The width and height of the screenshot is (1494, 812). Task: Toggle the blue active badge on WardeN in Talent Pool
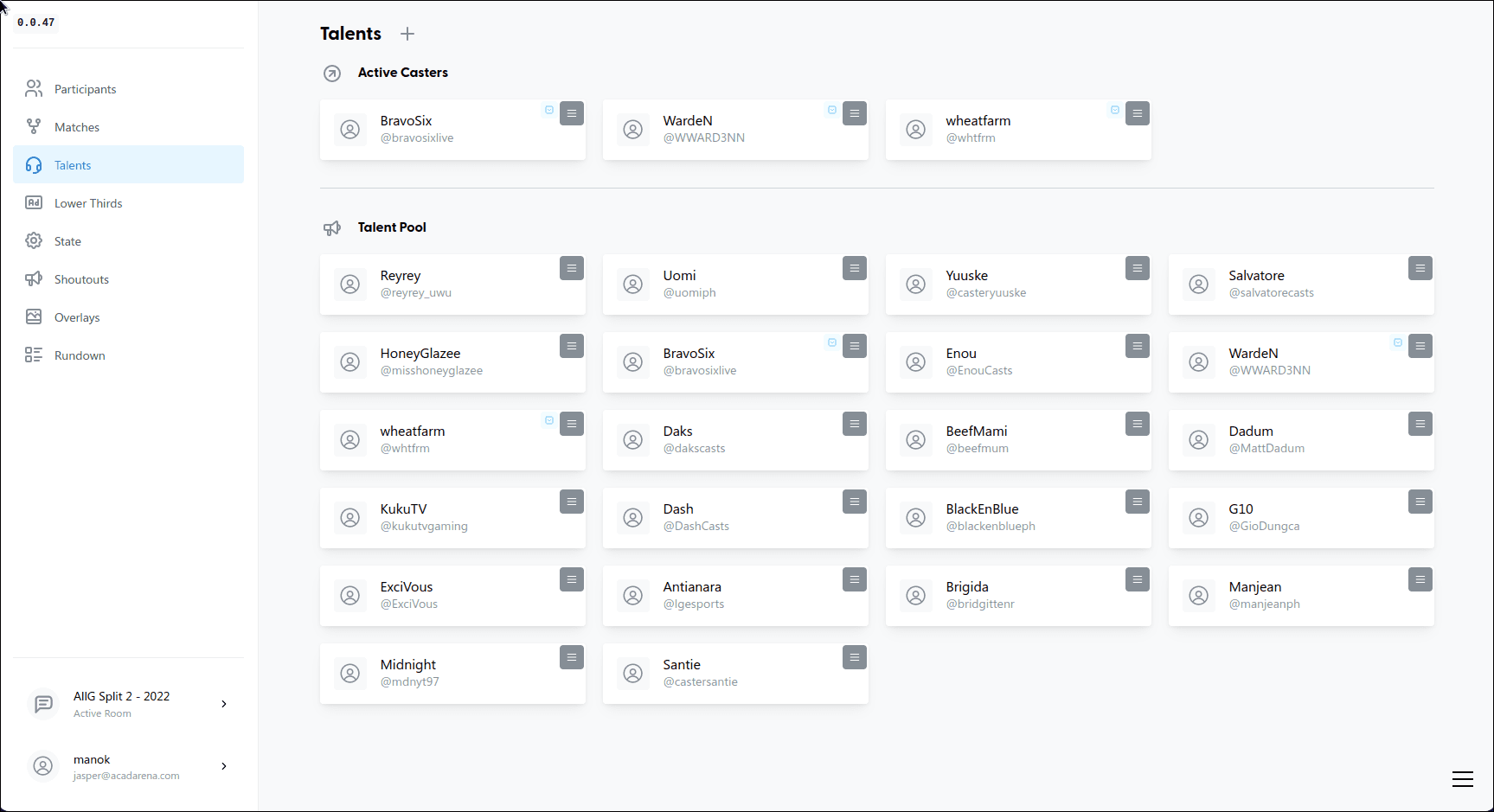pos(1398,342)
